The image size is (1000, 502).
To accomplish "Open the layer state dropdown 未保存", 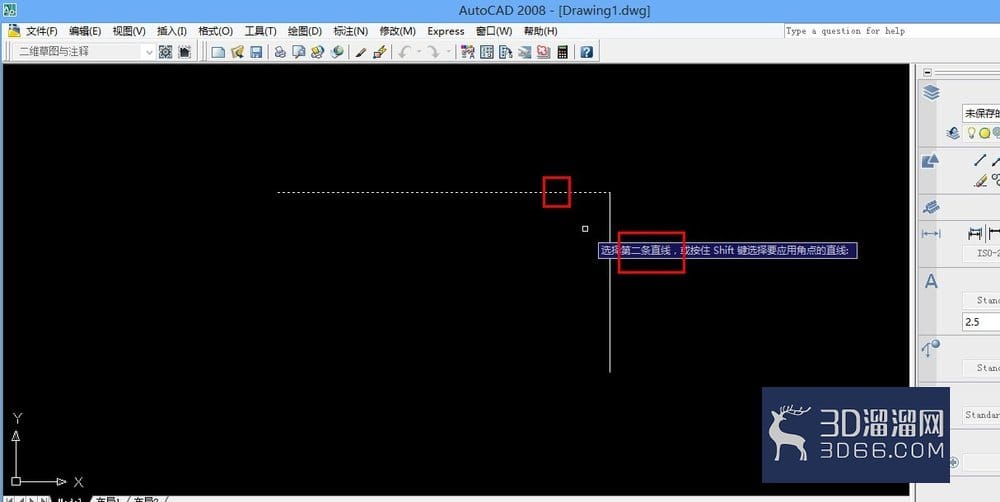I will tap(981, 114).
